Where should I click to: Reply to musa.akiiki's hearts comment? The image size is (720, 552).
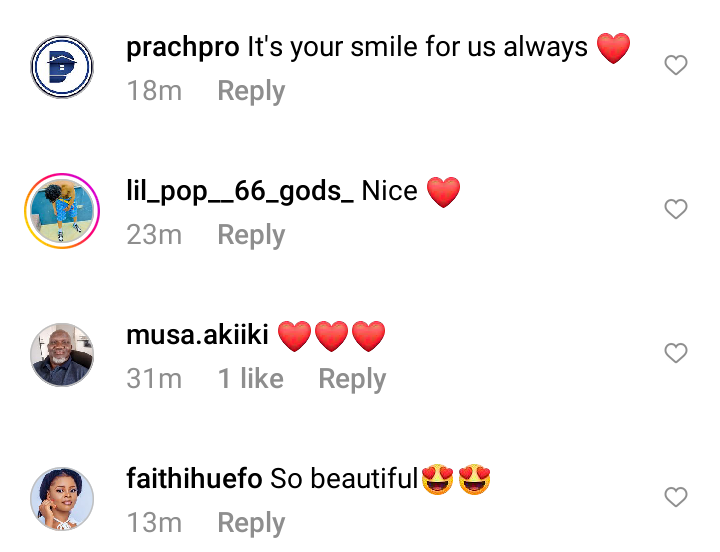click(x=352, y=379)
